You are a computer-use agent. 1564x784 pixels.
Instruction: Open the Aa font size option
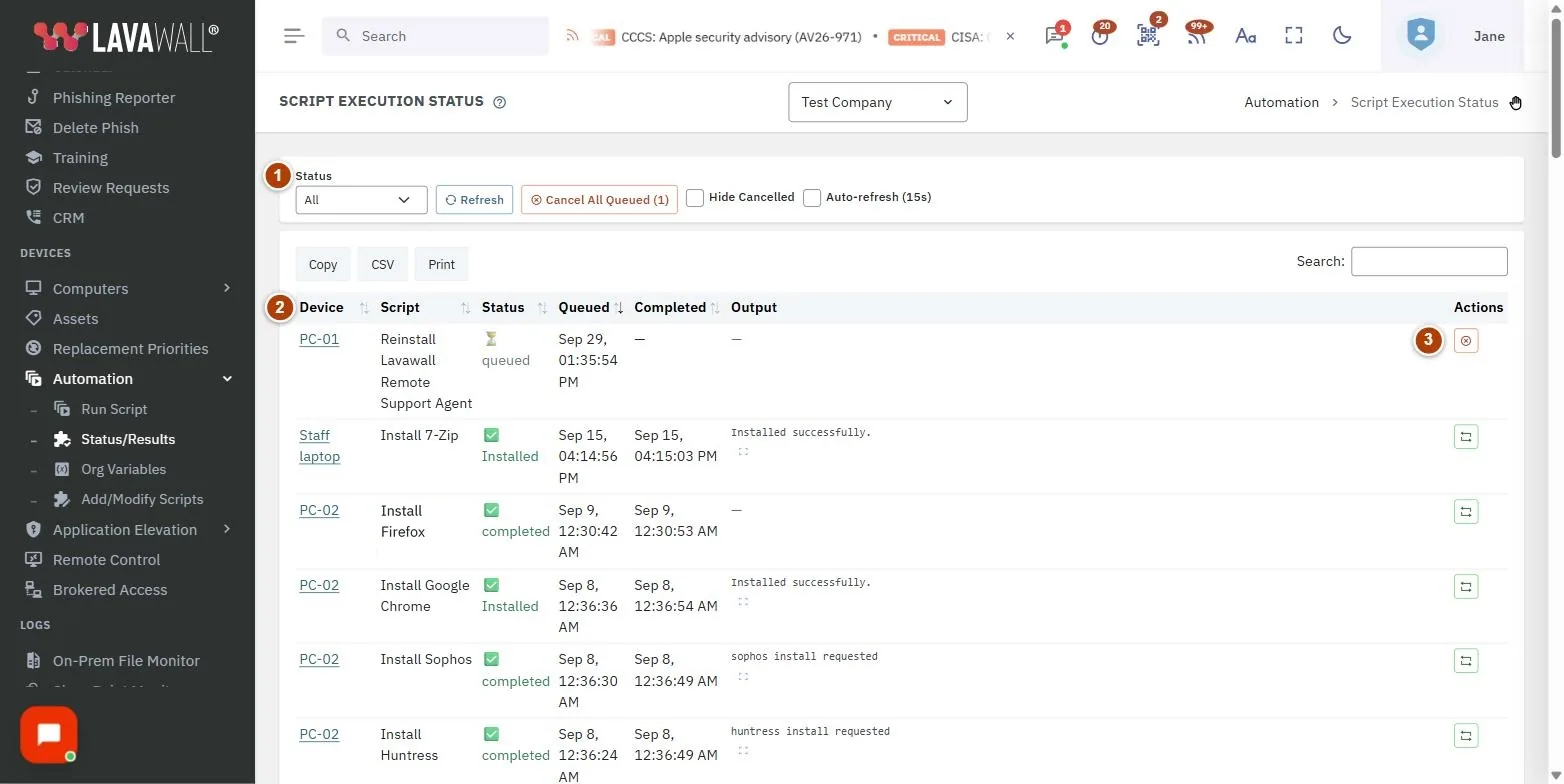(x=1245, y=36)
